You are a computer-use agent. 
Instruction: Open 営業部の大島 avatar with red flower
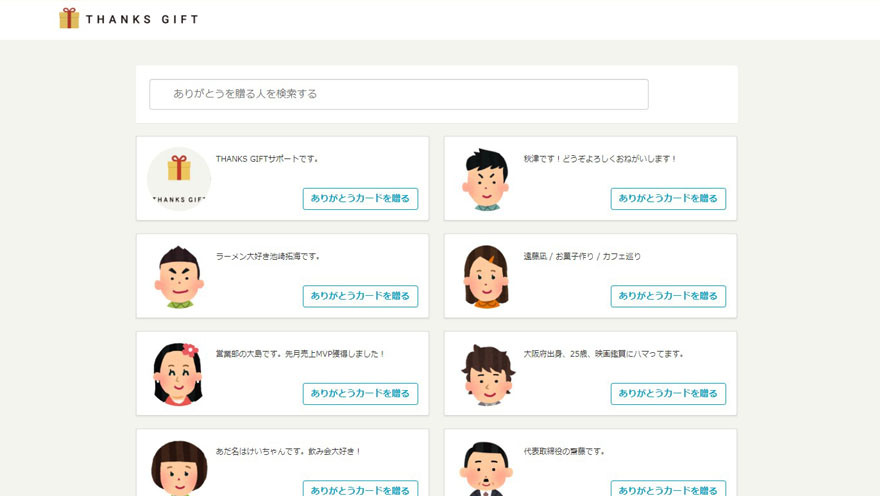tap(179, 373)
